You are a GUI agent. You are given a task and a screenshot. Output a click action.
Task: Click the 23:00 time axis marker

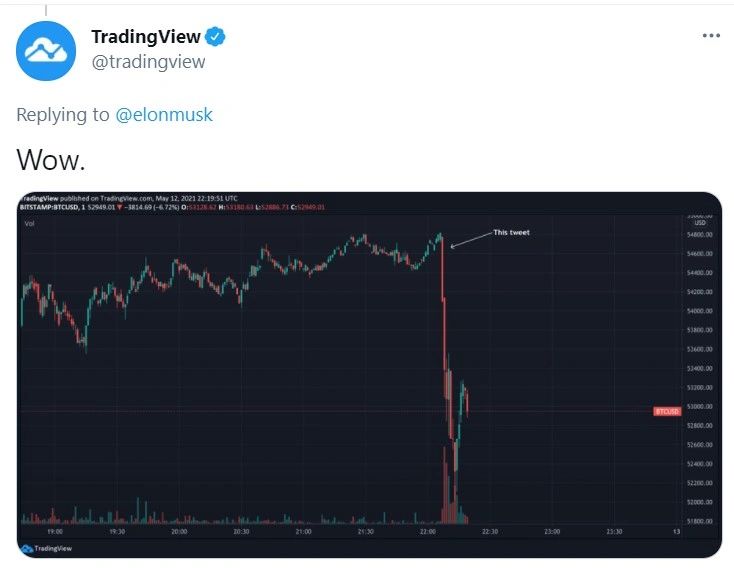point(552,531)
